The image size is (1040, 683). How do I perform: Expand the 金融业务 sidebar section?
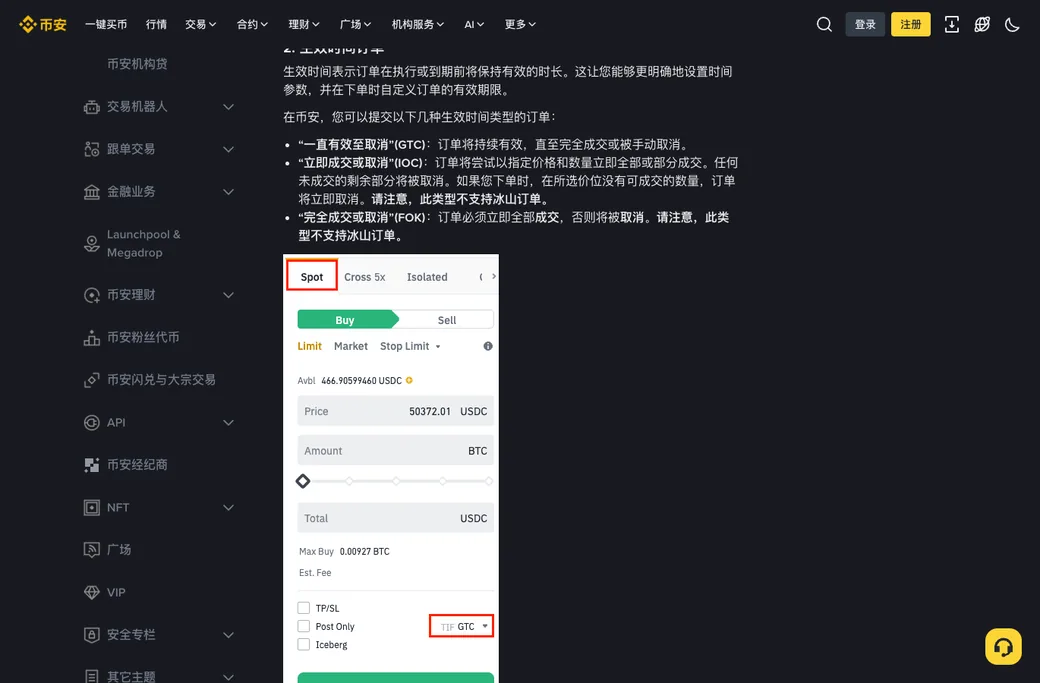228,192
